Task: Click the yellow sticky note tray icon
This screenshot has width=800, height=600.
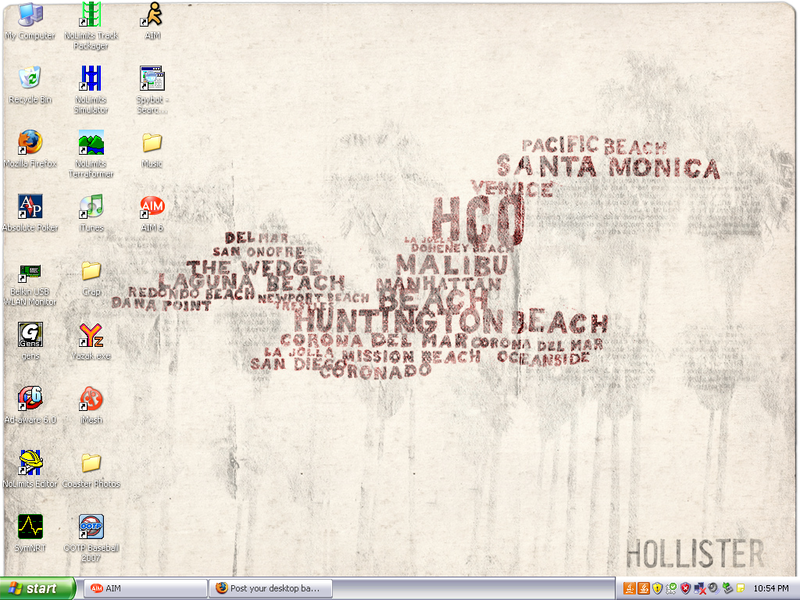Action: tap(741, 588)
